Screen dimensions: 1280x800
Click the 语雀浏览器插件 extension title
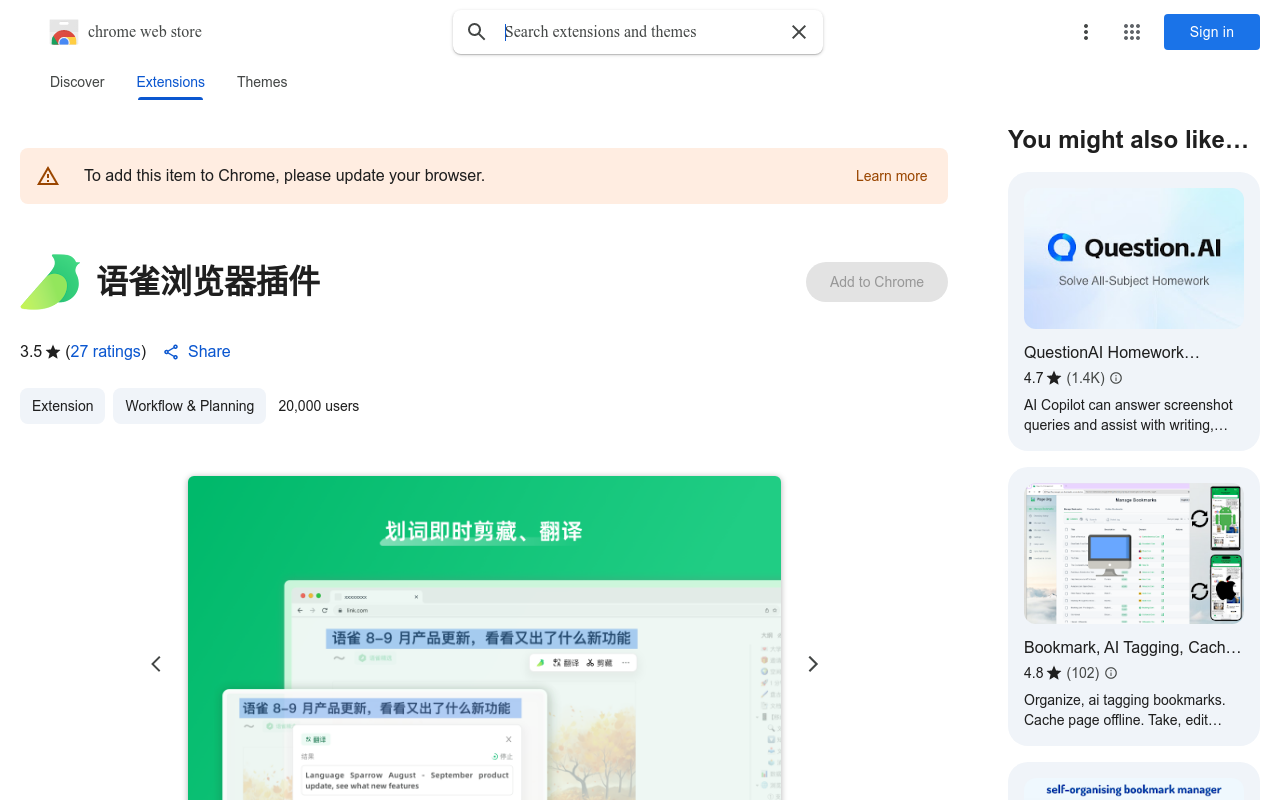point(209,282)
